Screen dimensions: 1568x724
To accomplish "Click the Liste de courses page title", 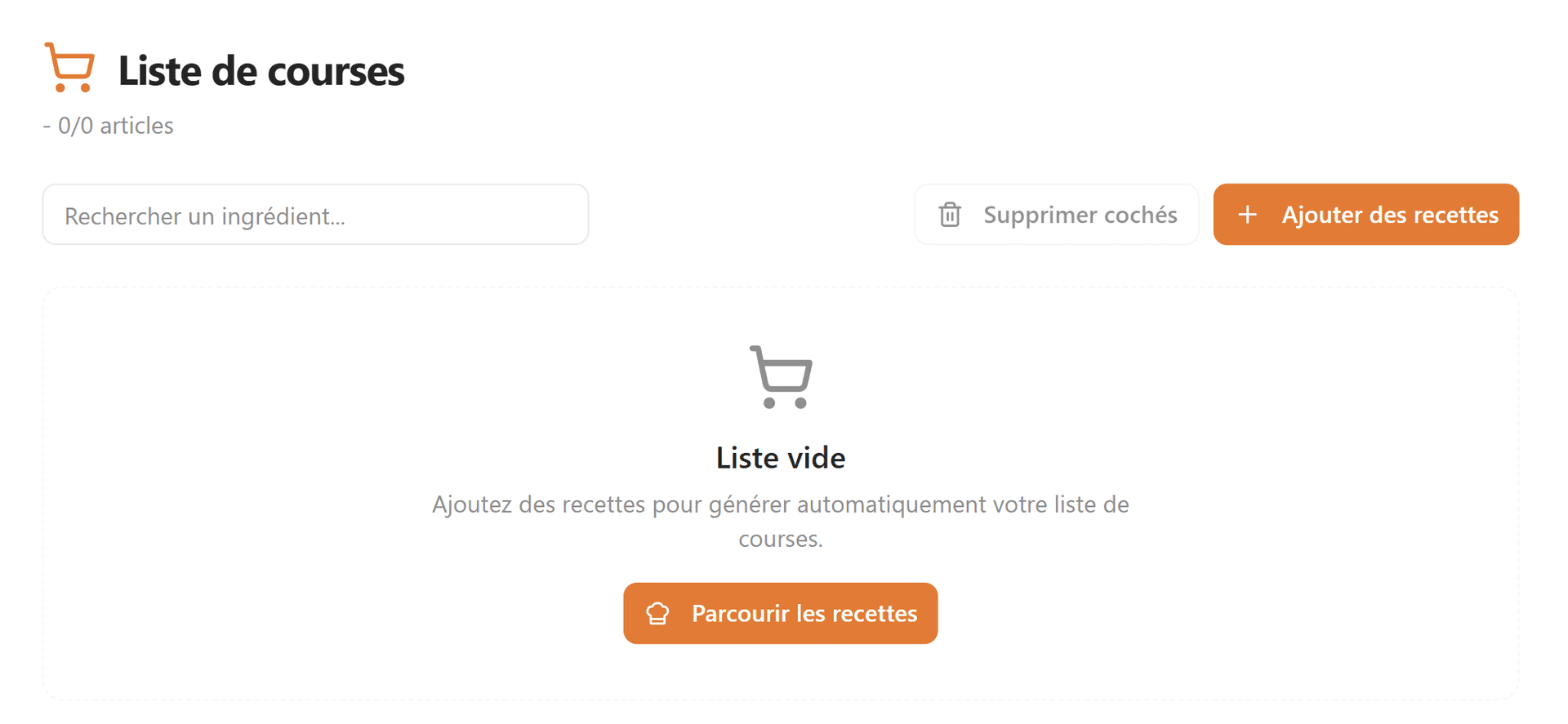I will 261,70.
